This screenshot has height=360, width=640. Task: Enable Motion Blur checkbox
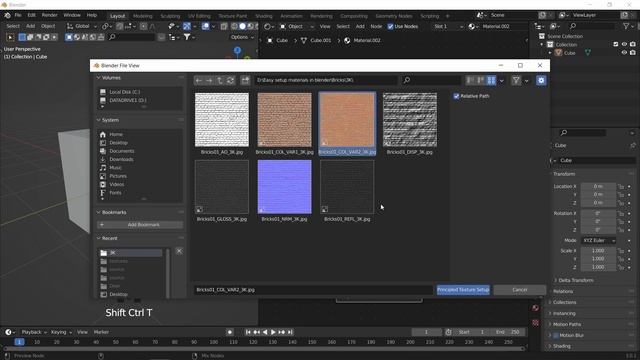(556, 336)
